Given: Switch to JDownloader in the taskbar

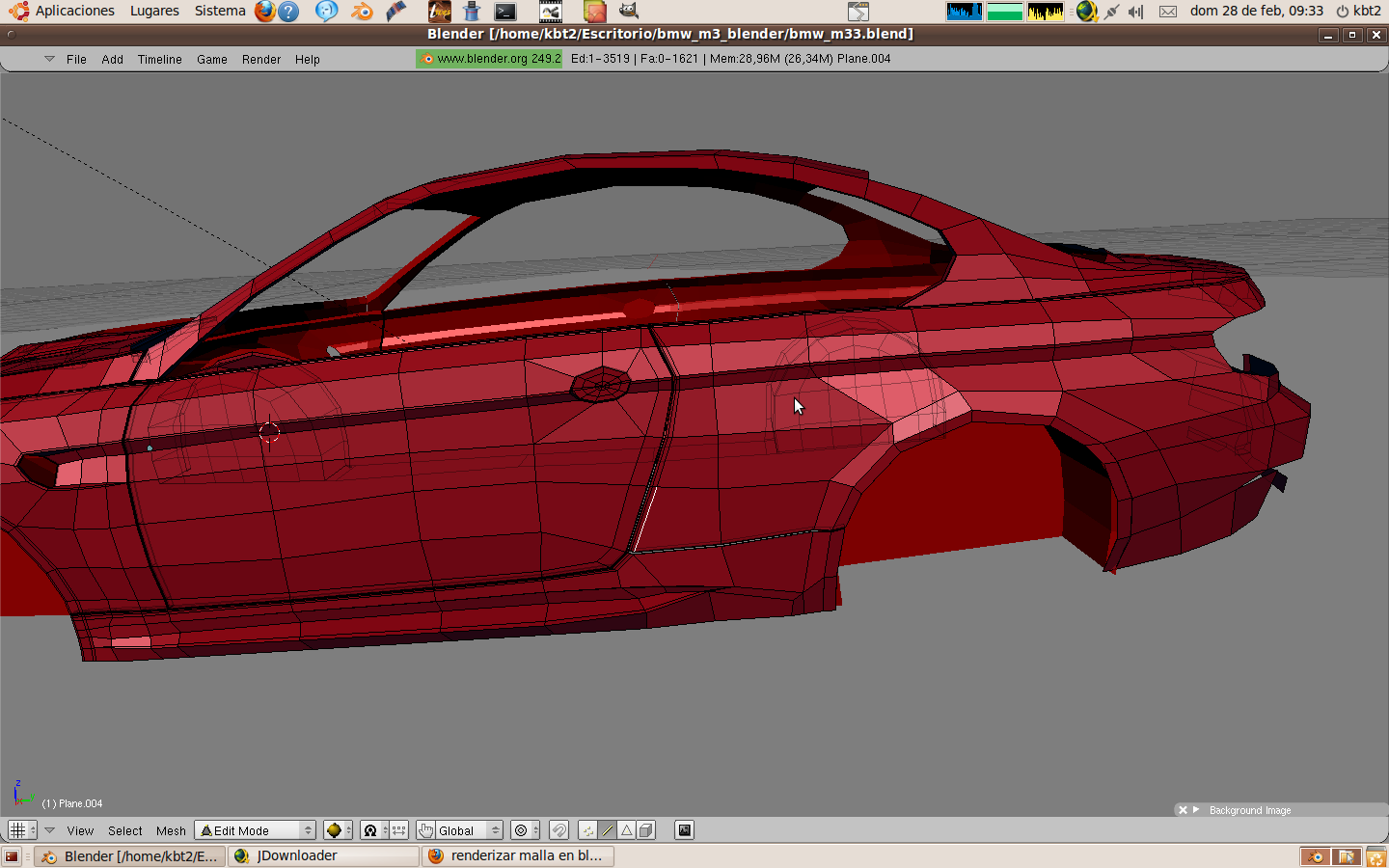Looking at the screenshot, I should (x=323, y=856).
